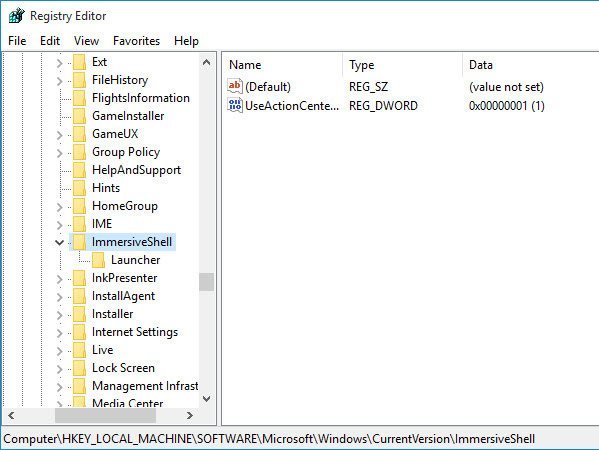Click the tree pane scroll right arrow
Screen dimensions: 599x450
coord(189,416)
